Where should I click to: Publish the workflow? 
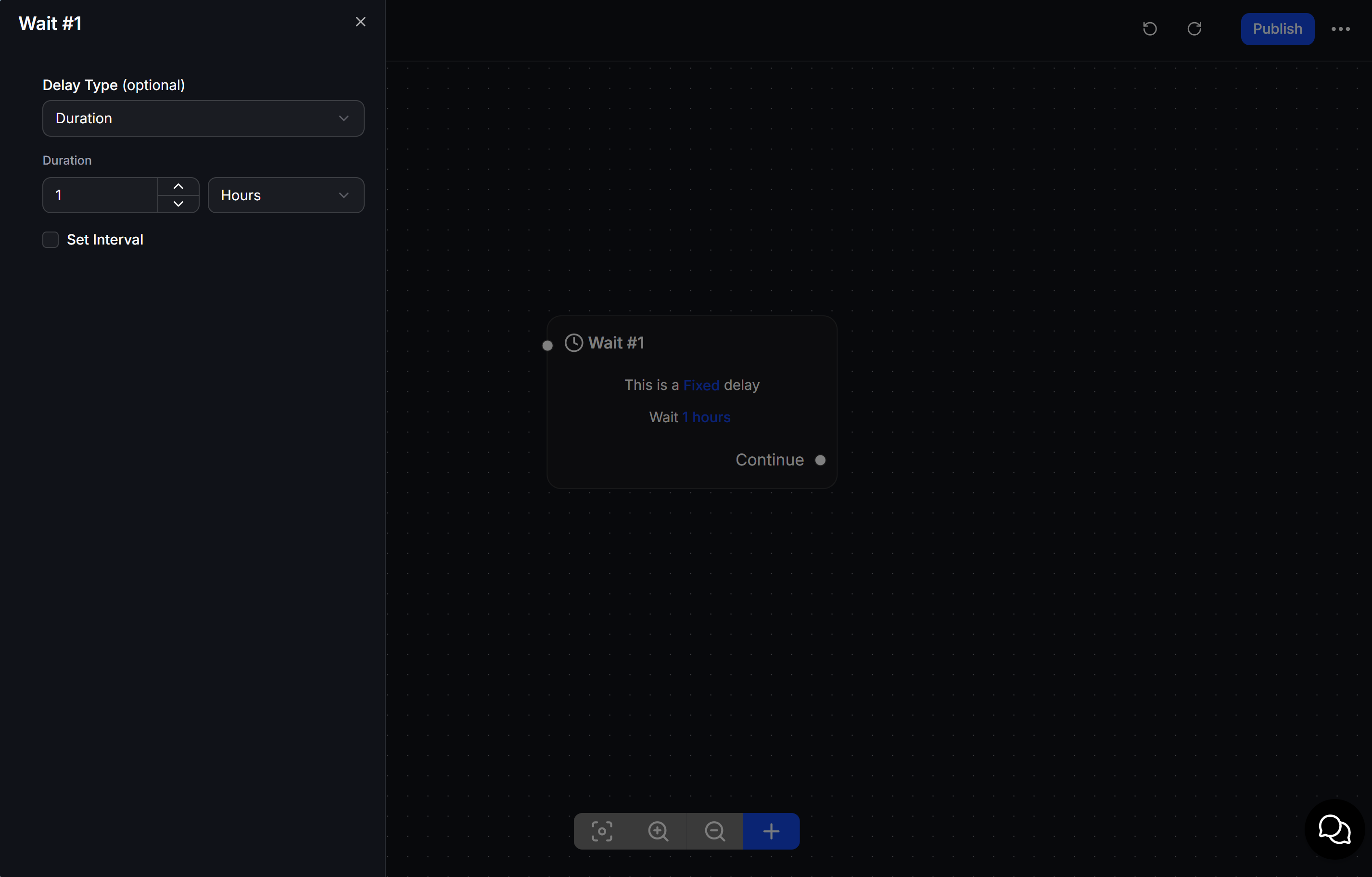(x=1277, y=28)
